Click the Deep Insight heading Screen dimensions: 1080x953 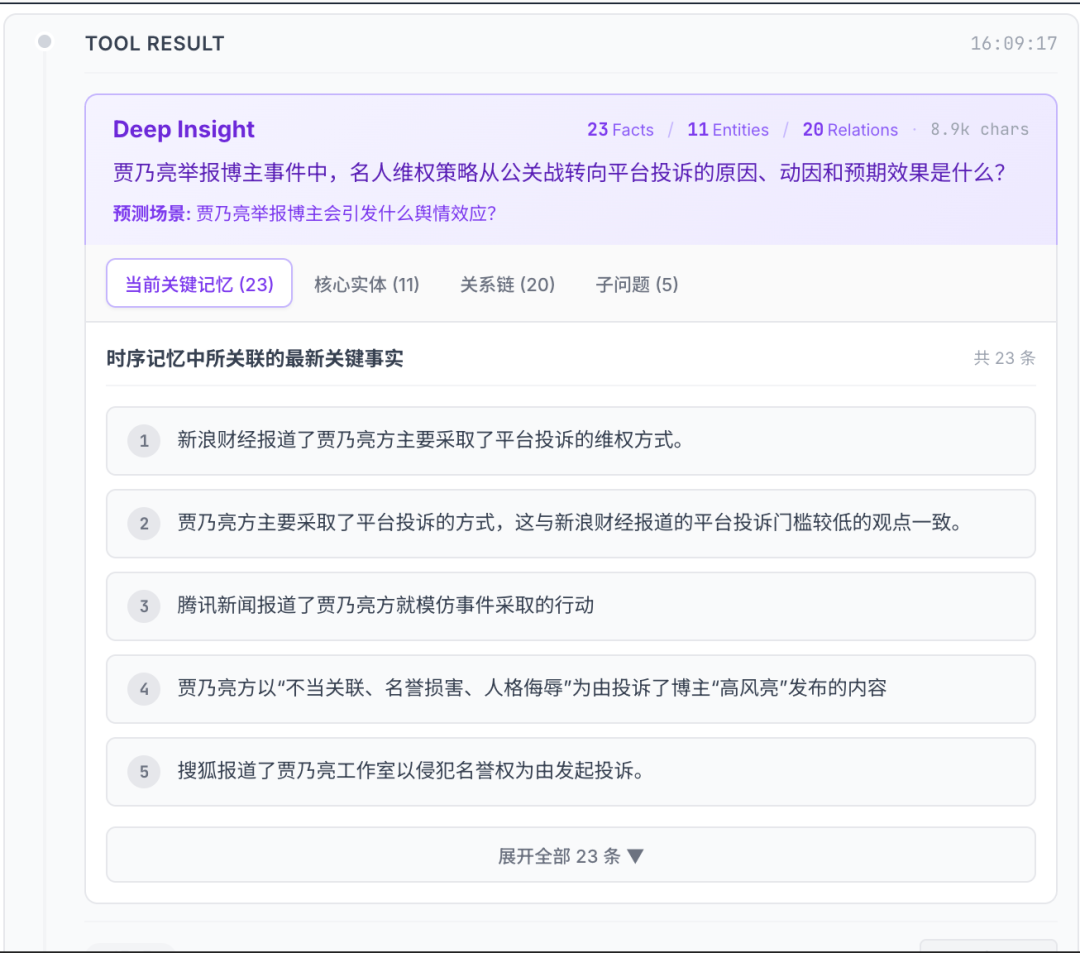click(184, 130)
